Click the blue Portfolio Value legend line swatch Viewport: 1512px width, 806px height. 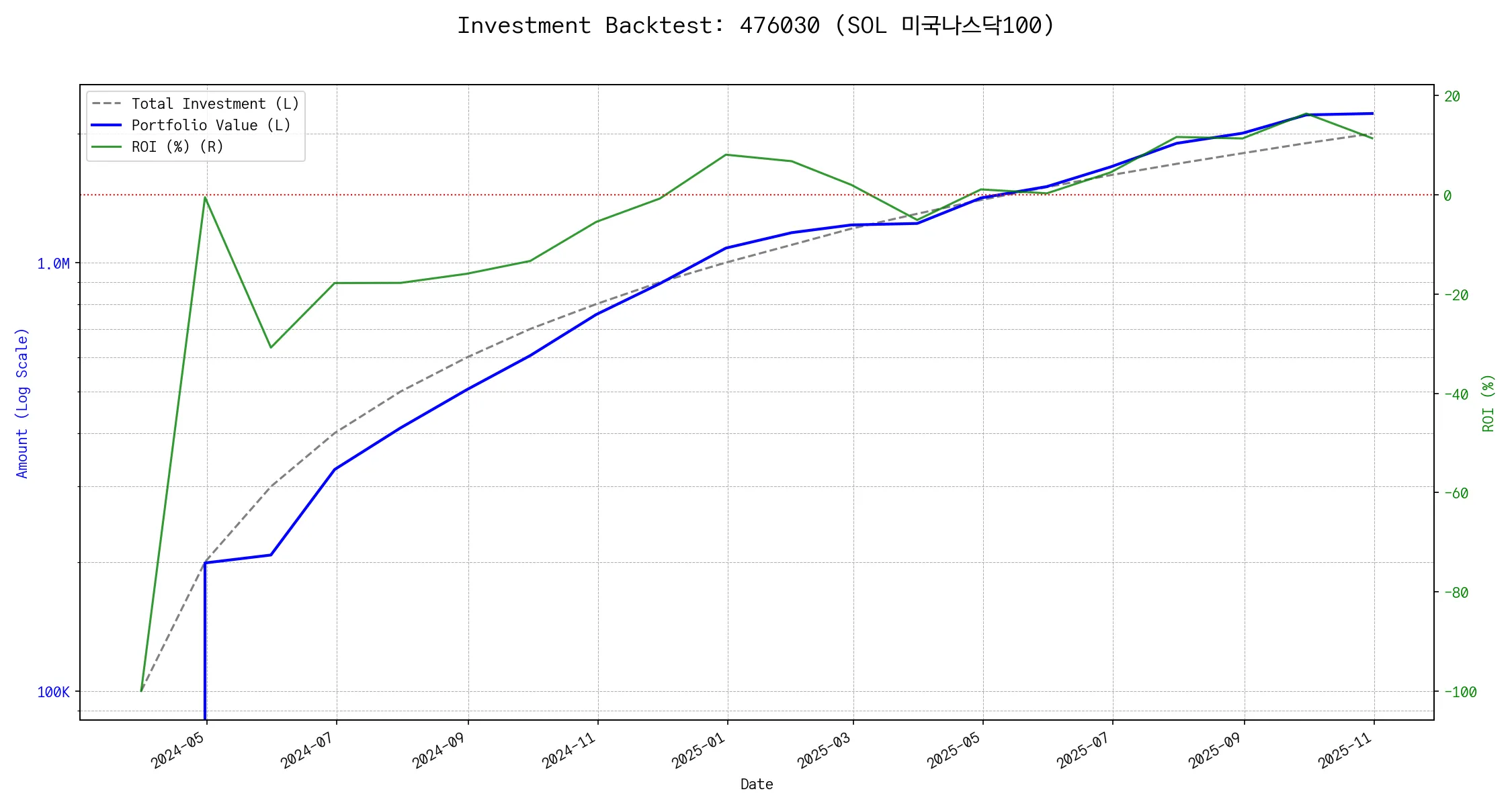click(x=106, y=126)
